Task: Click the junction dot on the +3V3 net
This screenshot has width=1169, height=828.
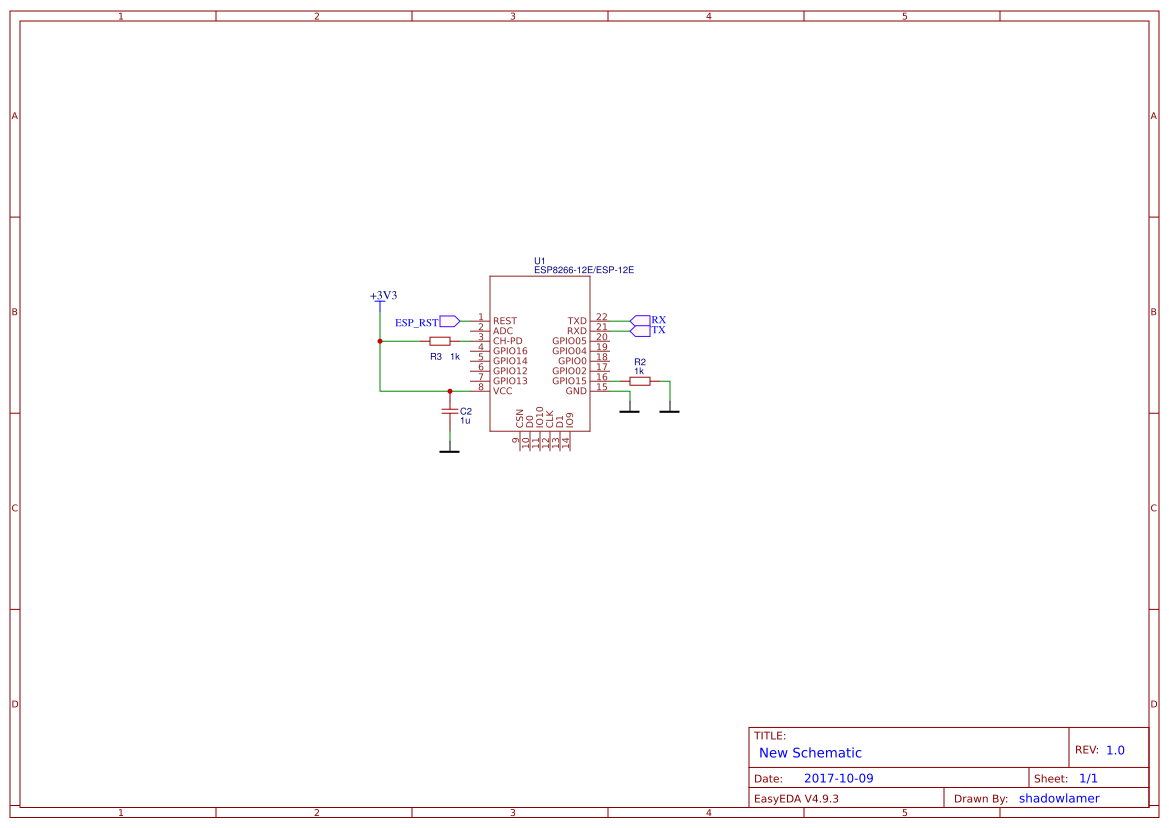Action: 380,341
